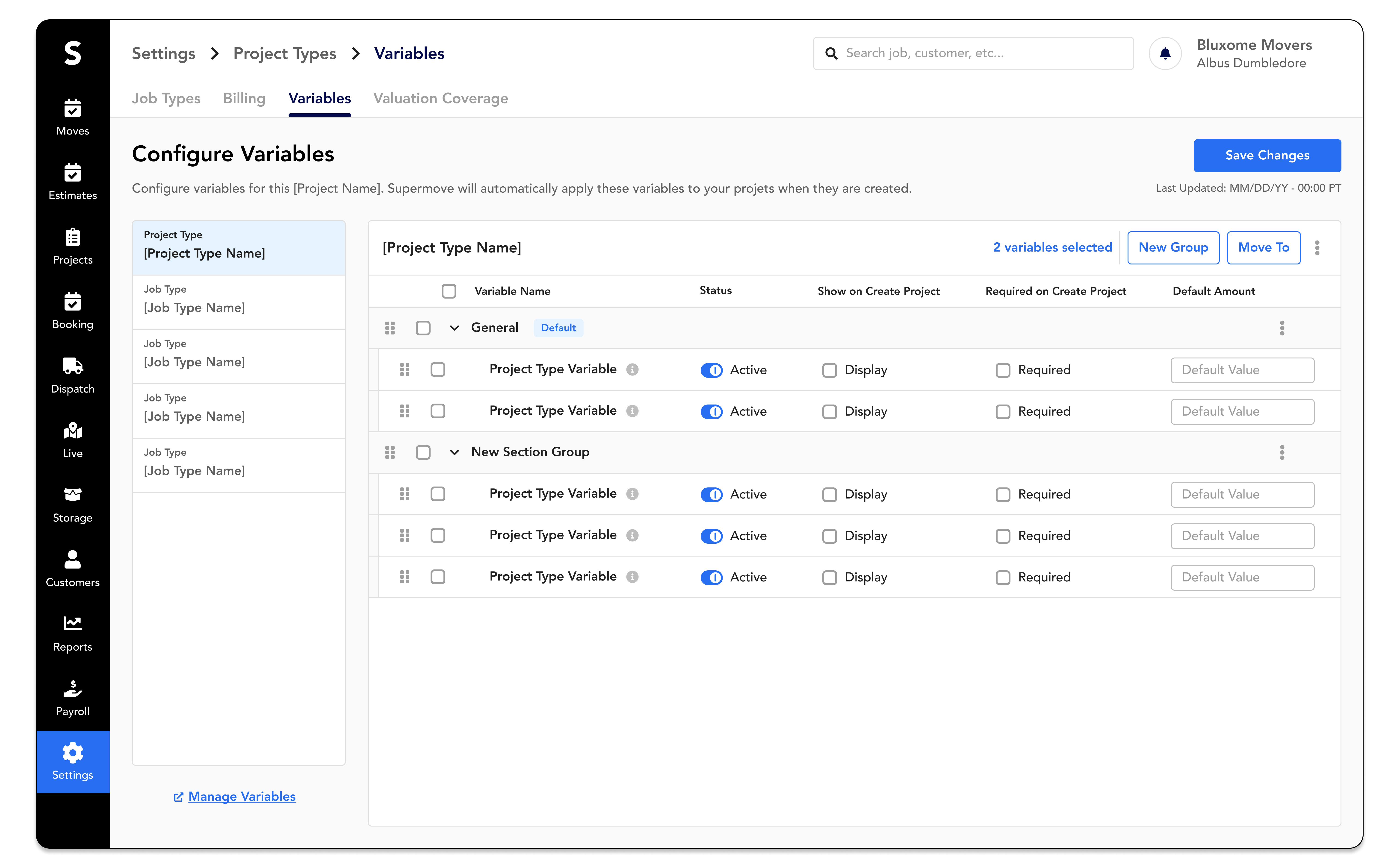This screenshot has width=1394, height=868.
Task: Toggle Active switch on first General variable
Action: click(712, 370)
